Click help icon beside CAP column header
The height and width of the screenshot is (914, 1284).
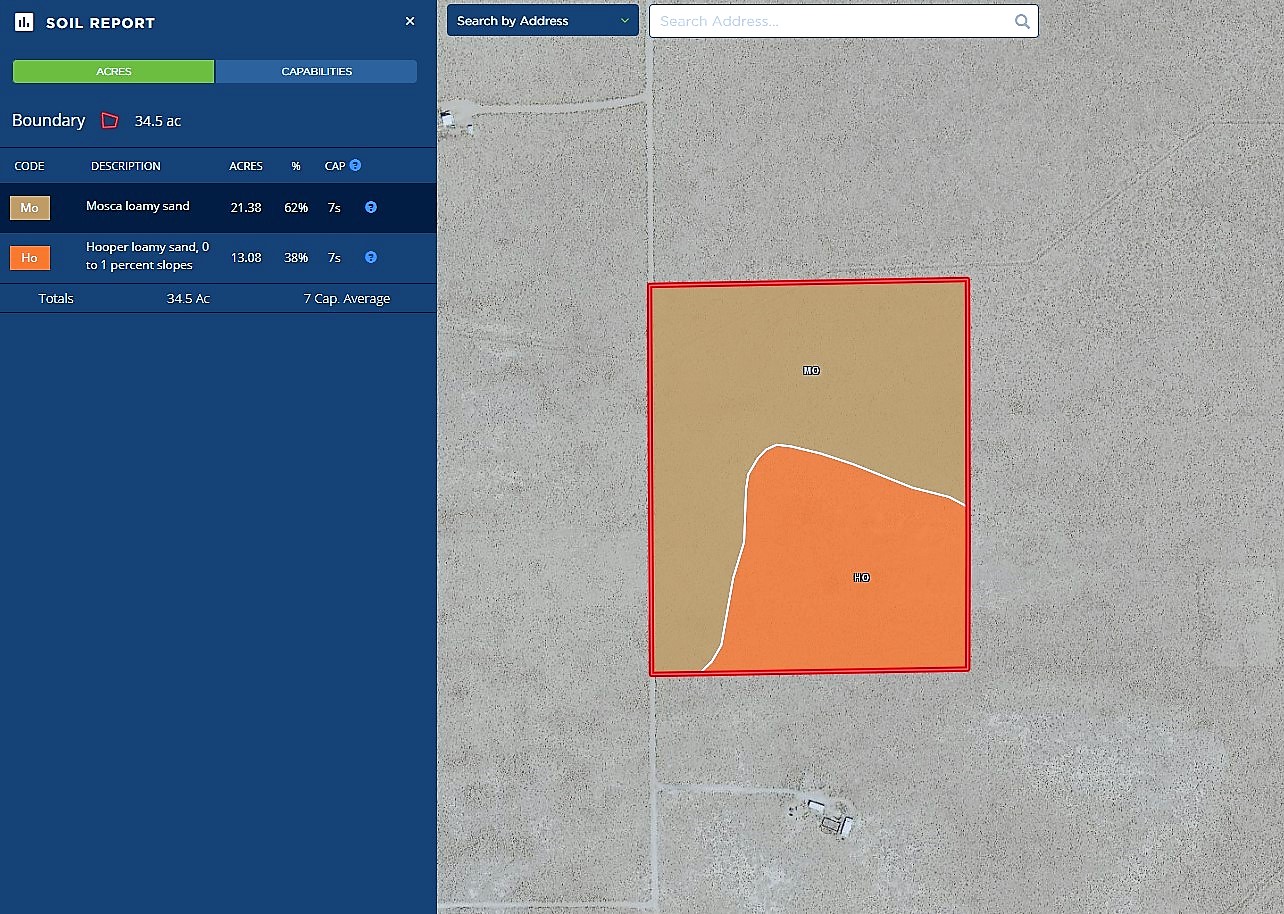tap(355, 166)
